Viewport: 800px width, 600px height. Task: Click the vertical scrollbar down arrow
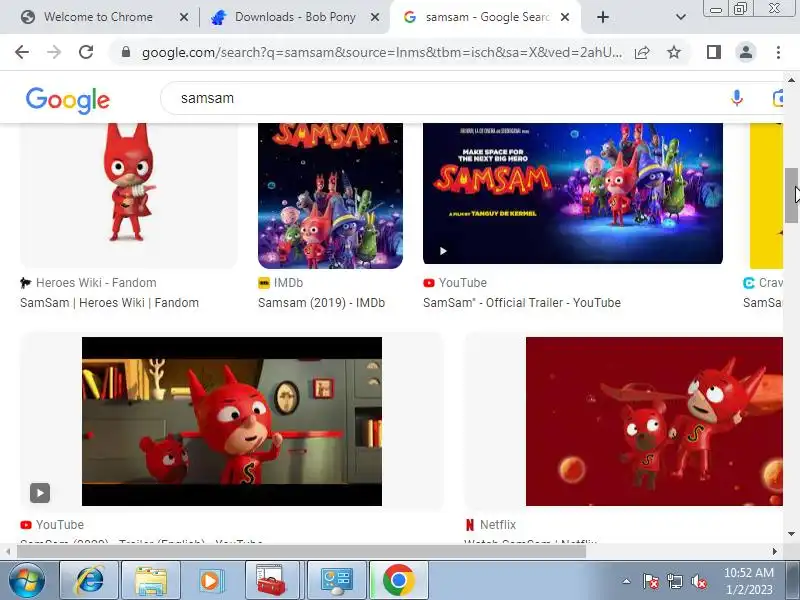791,534
